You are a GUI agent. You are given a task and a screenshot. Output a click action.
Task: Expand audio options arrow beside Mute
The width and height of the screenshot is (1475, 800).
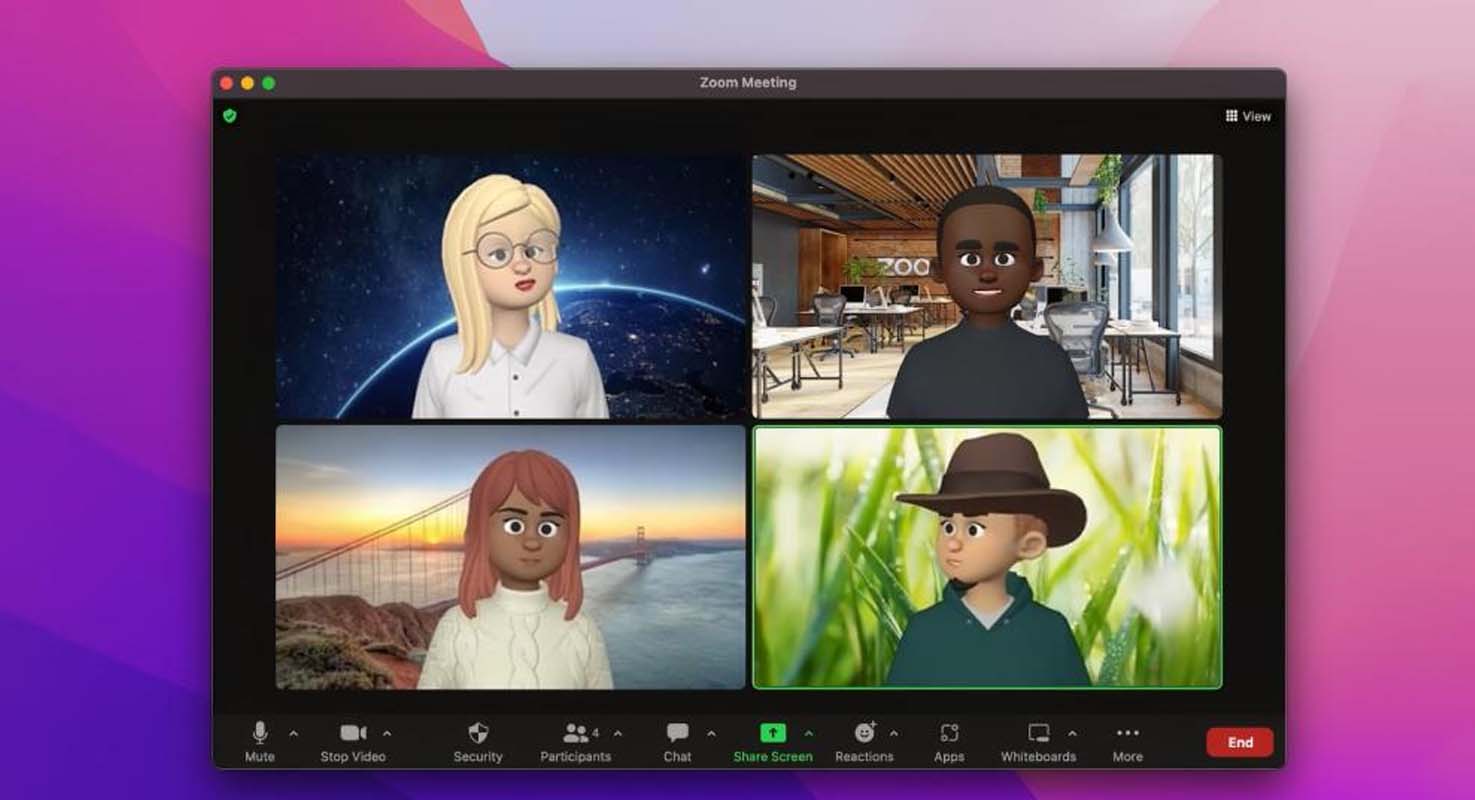[x=293, y=734]
